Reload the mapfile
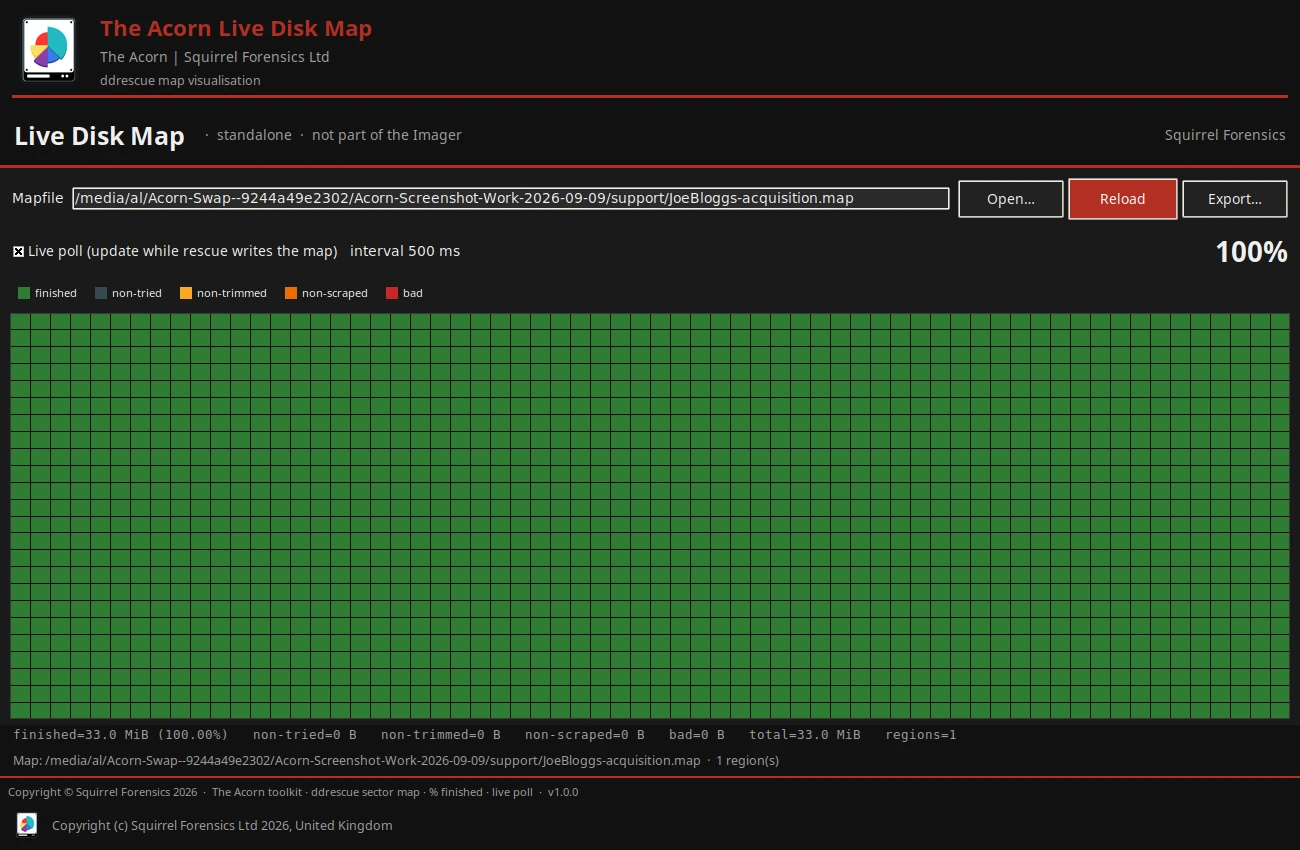Image resolution: width=1300 pixels, height=850 pixels. point(1122,199)
